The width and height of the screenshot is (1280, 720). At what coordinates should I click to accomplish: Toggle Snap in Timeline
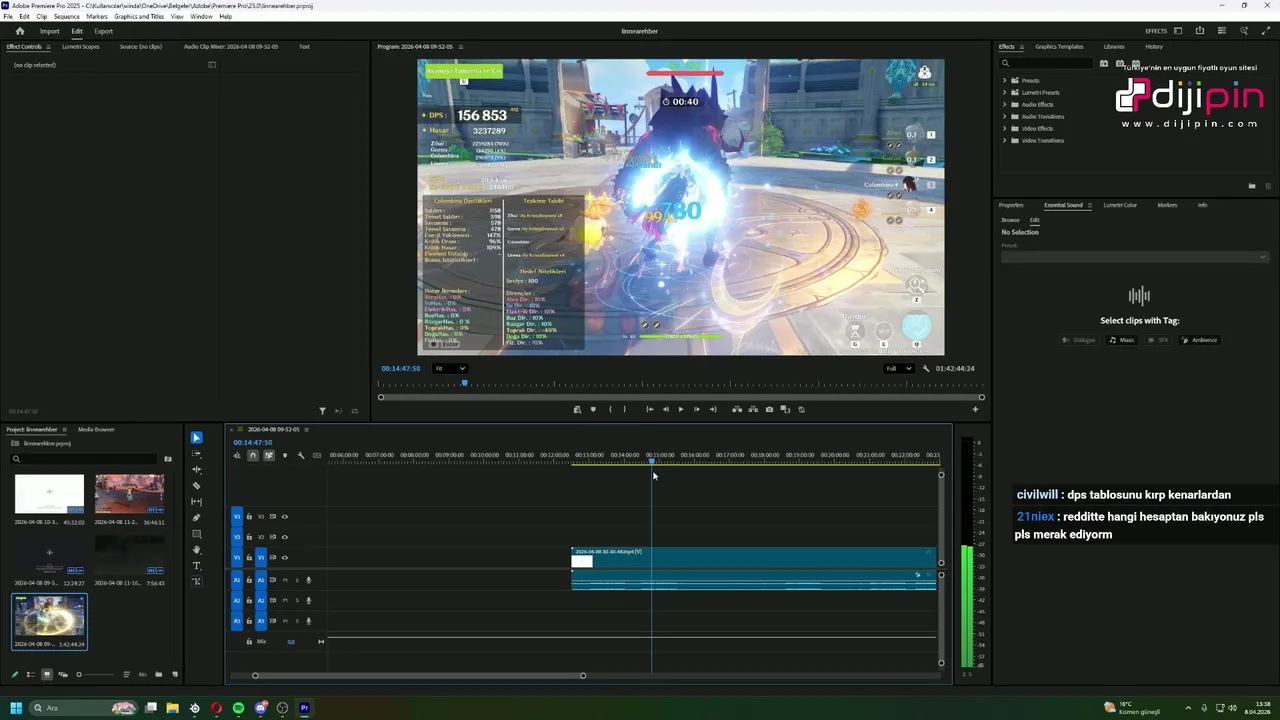tap(253, 456)
